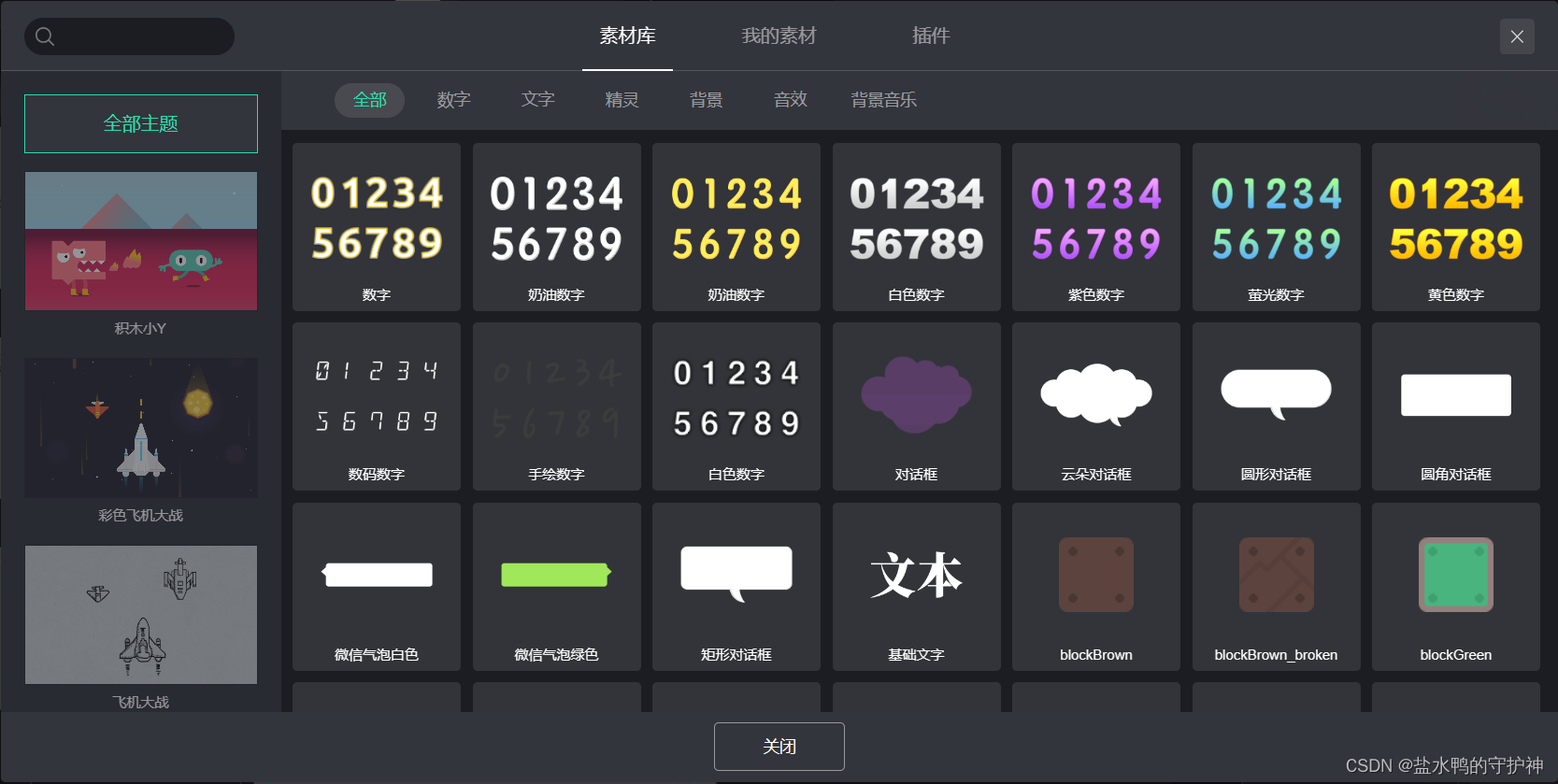Choose the 紫色数字 asset
This screenshot has width=1558, height=784.
point(1096,227)
